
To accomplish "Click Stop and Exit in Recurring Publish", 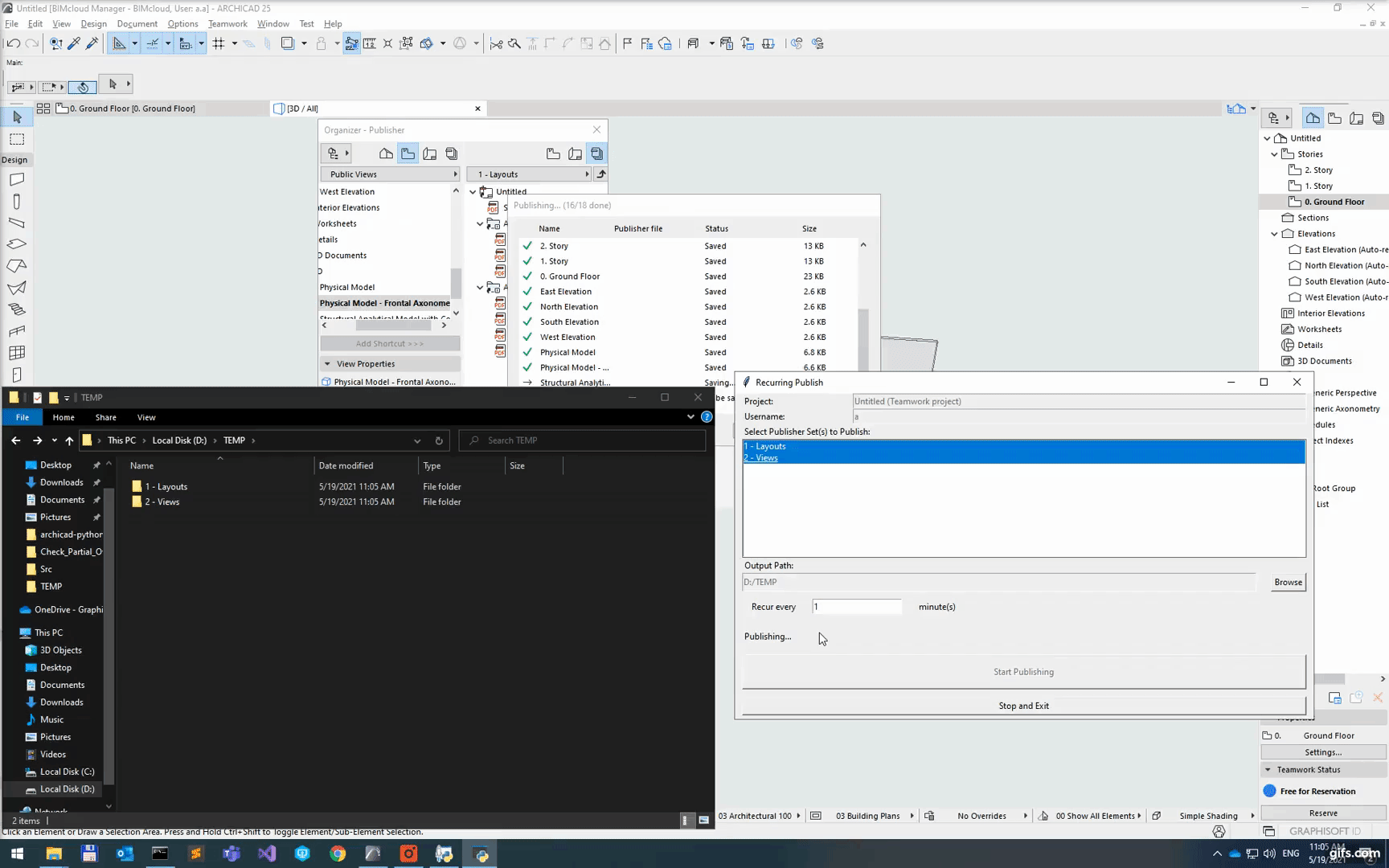I will click(1024, 706).
